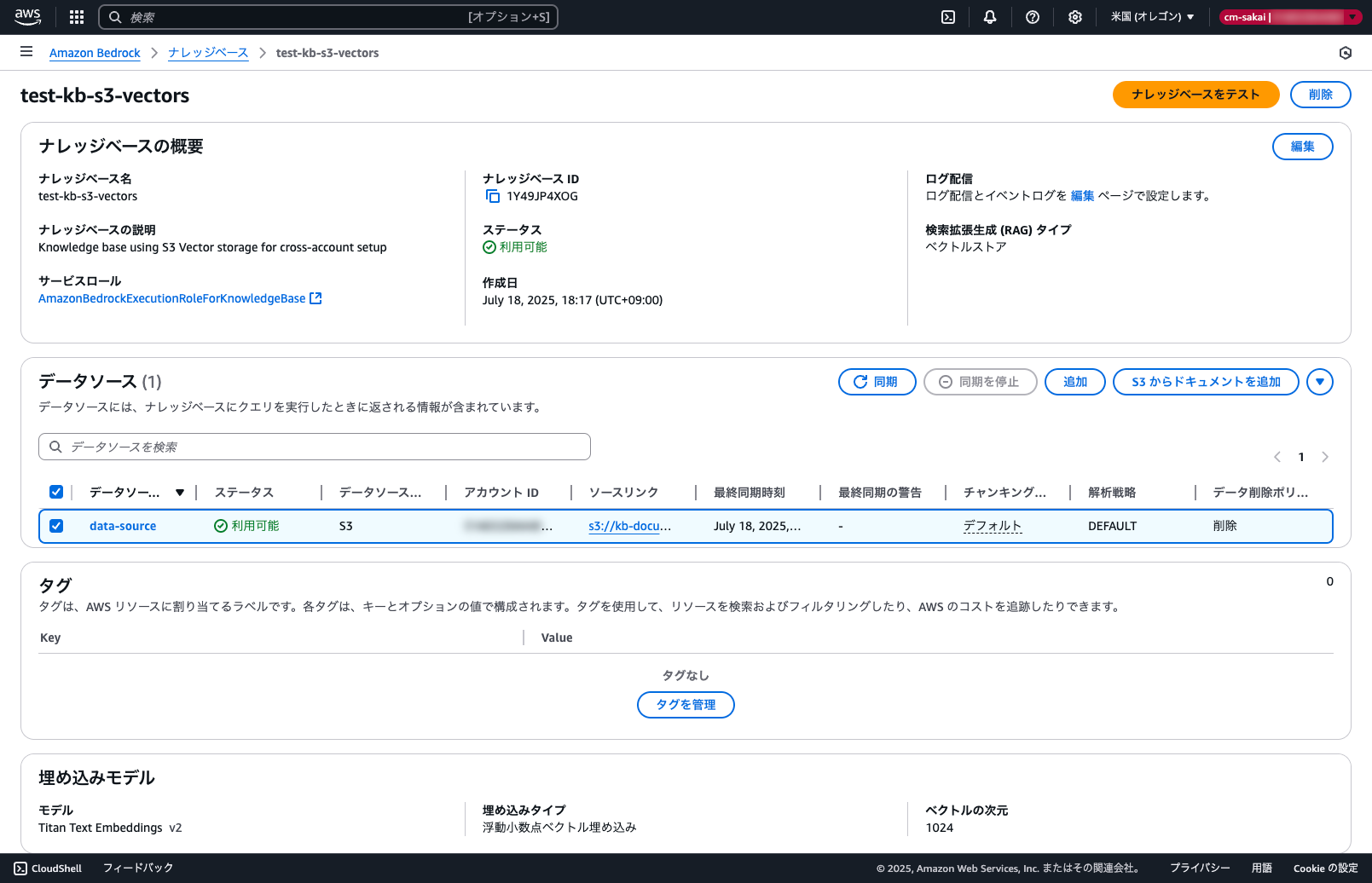Uncheck the data-source row checkbox

click(56, 526)
